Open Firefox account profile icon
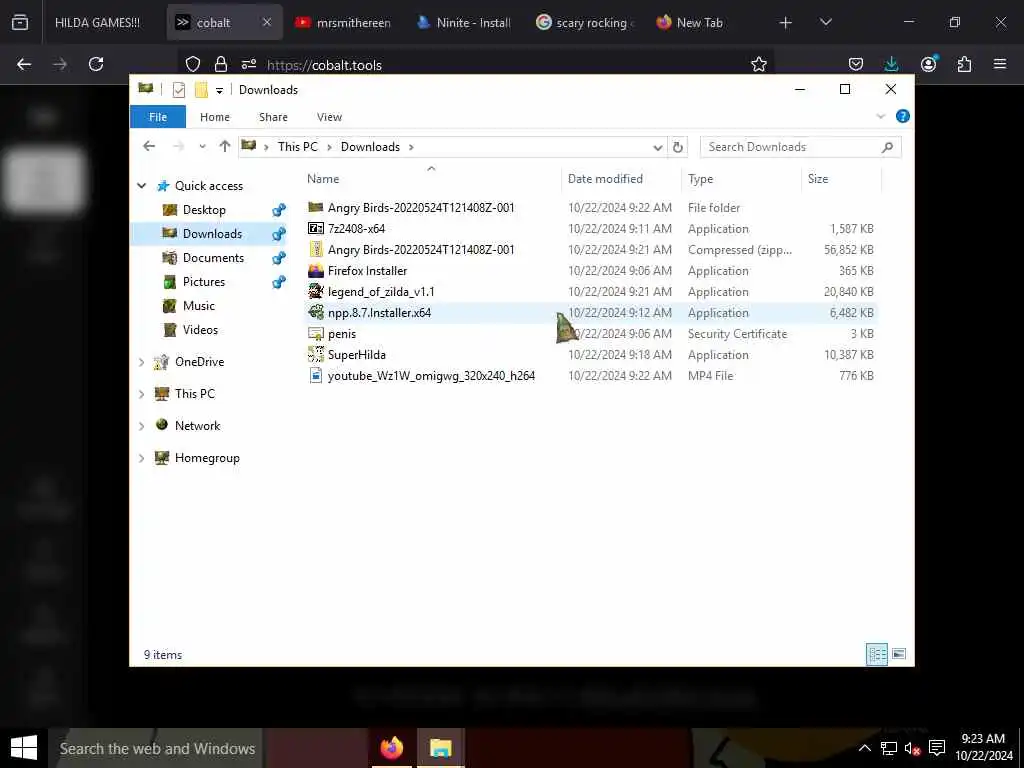Viewport: 1024px width, 768px height. pos(928,64)
